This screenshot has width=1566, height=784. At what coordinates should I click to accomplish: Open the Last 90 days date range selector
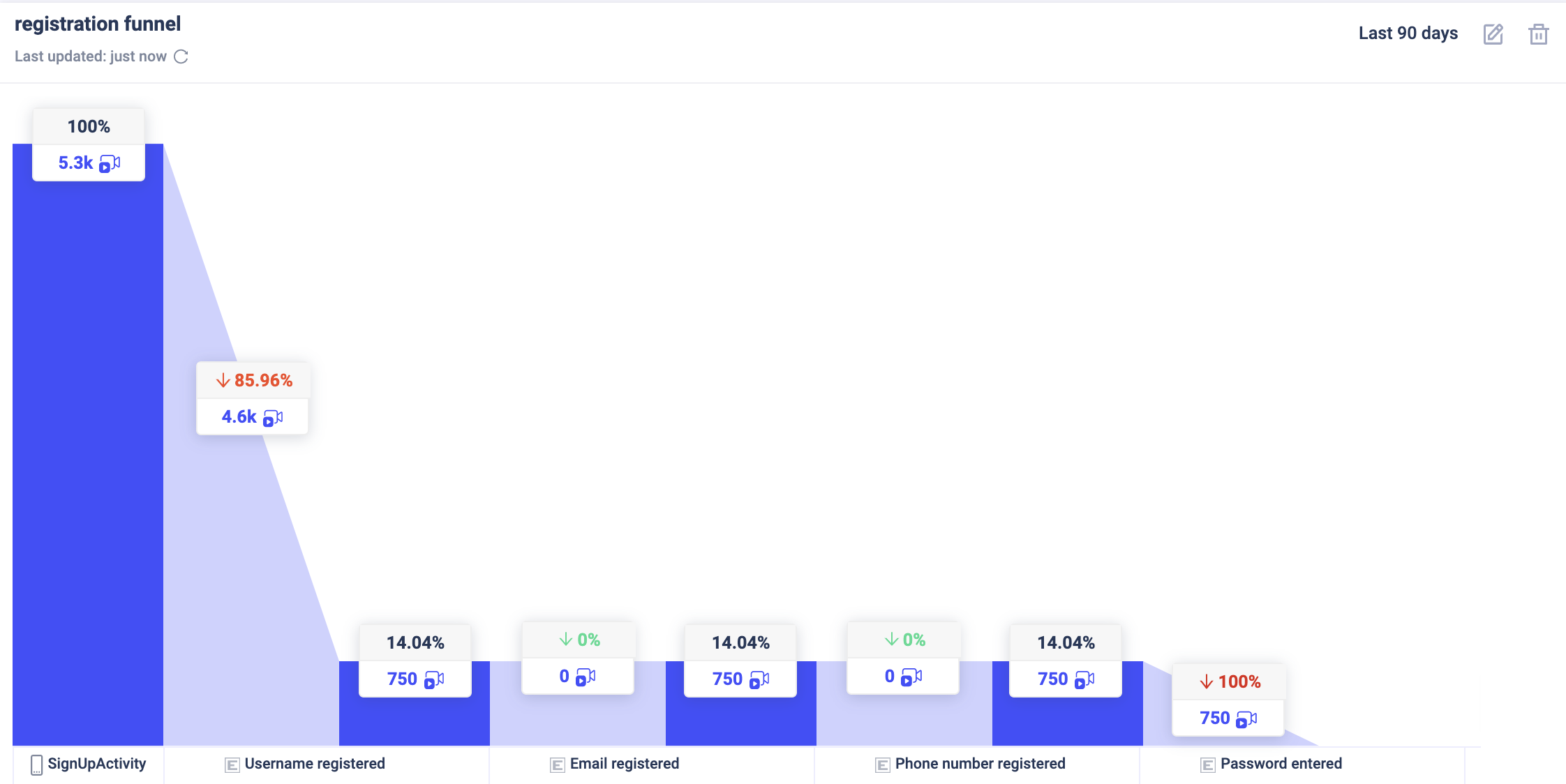coord(1407,33)
